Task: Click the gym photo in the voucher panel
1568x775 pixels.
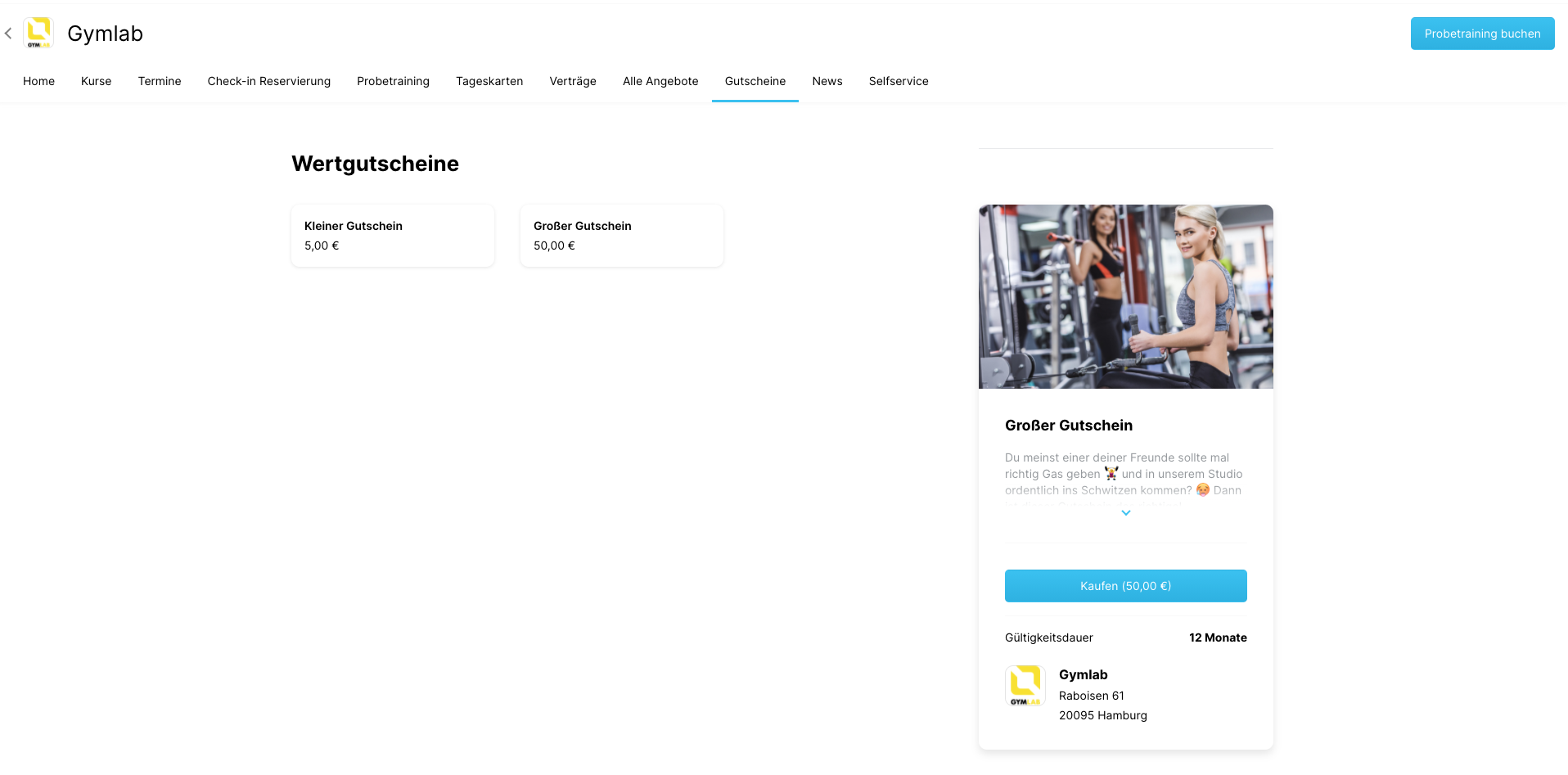Action: [1126, 296]
